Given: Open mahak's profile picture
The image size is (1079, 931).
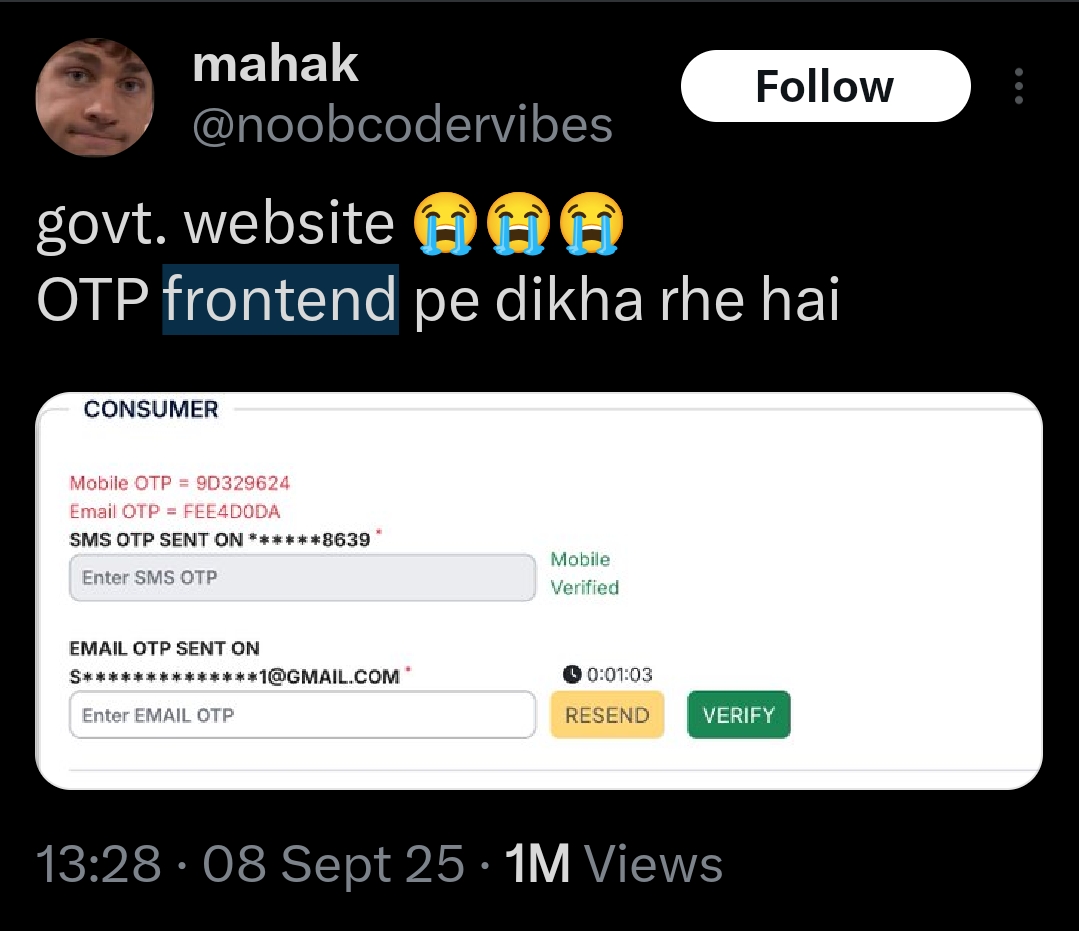Looking at the screenshot, I should pos(95,97).
